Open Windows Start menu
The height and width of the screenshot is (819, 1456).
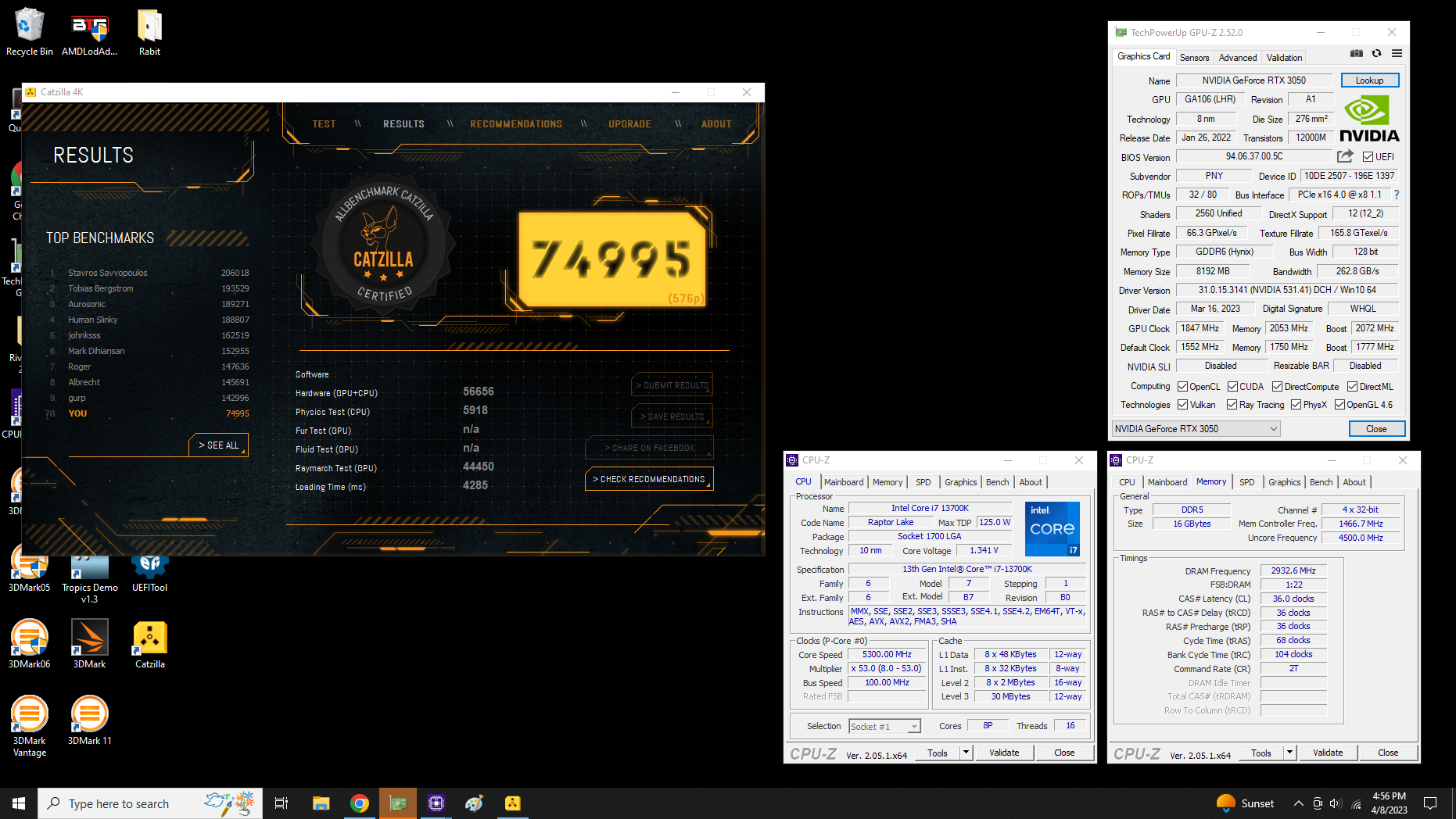[x=19, y=803]
